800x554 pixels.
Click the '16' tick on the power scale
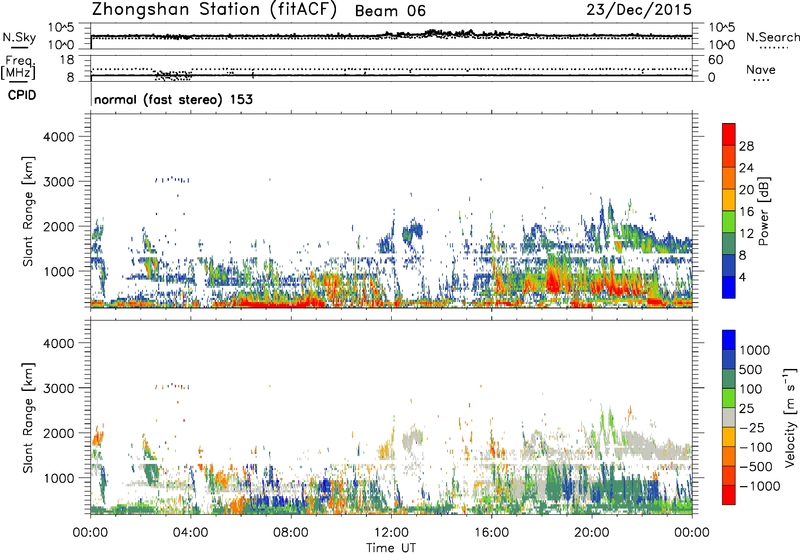pos(746,212)
